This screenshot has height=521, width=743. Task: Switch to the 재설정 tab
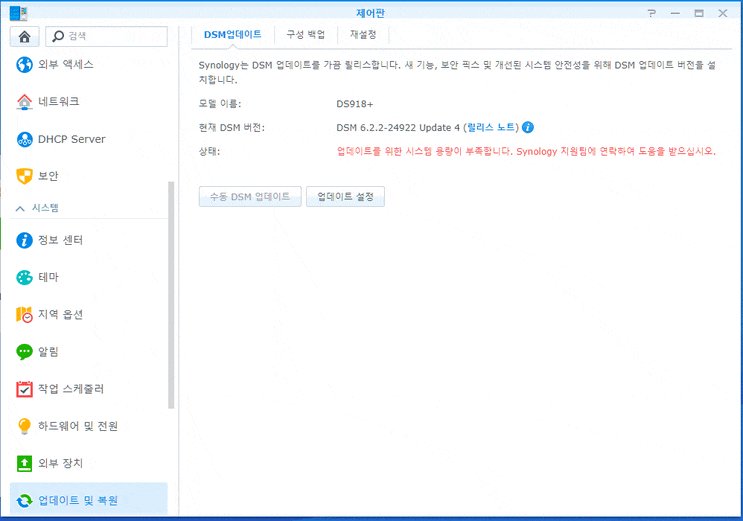[x=363, y=35]
